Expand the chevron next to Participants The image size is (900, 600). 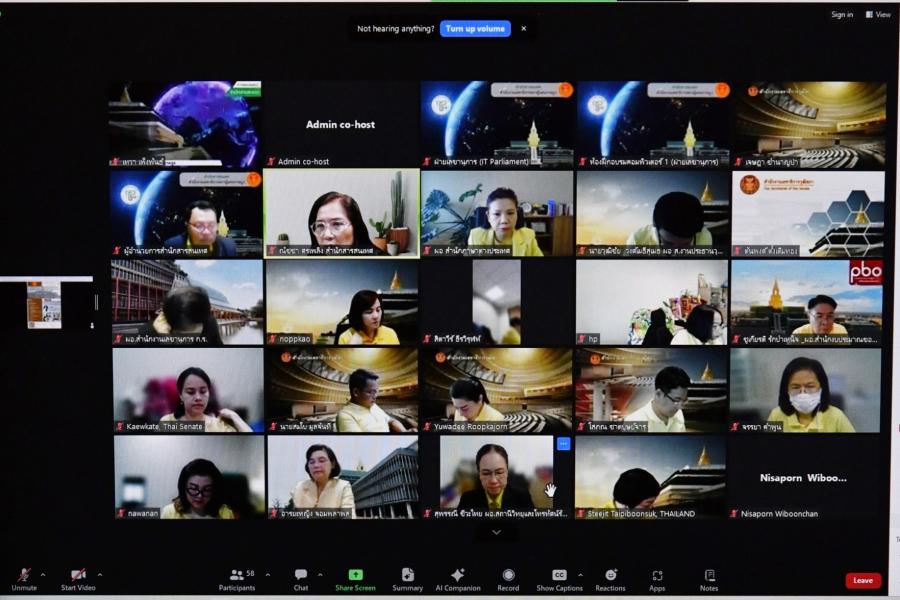[268, 574]
